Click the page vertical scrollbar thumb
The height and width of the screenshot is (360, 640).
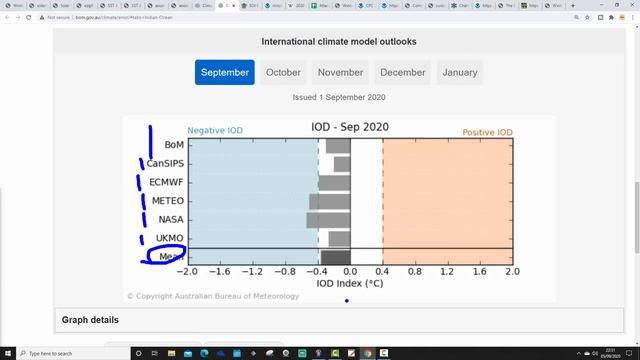tap(636, 218)
